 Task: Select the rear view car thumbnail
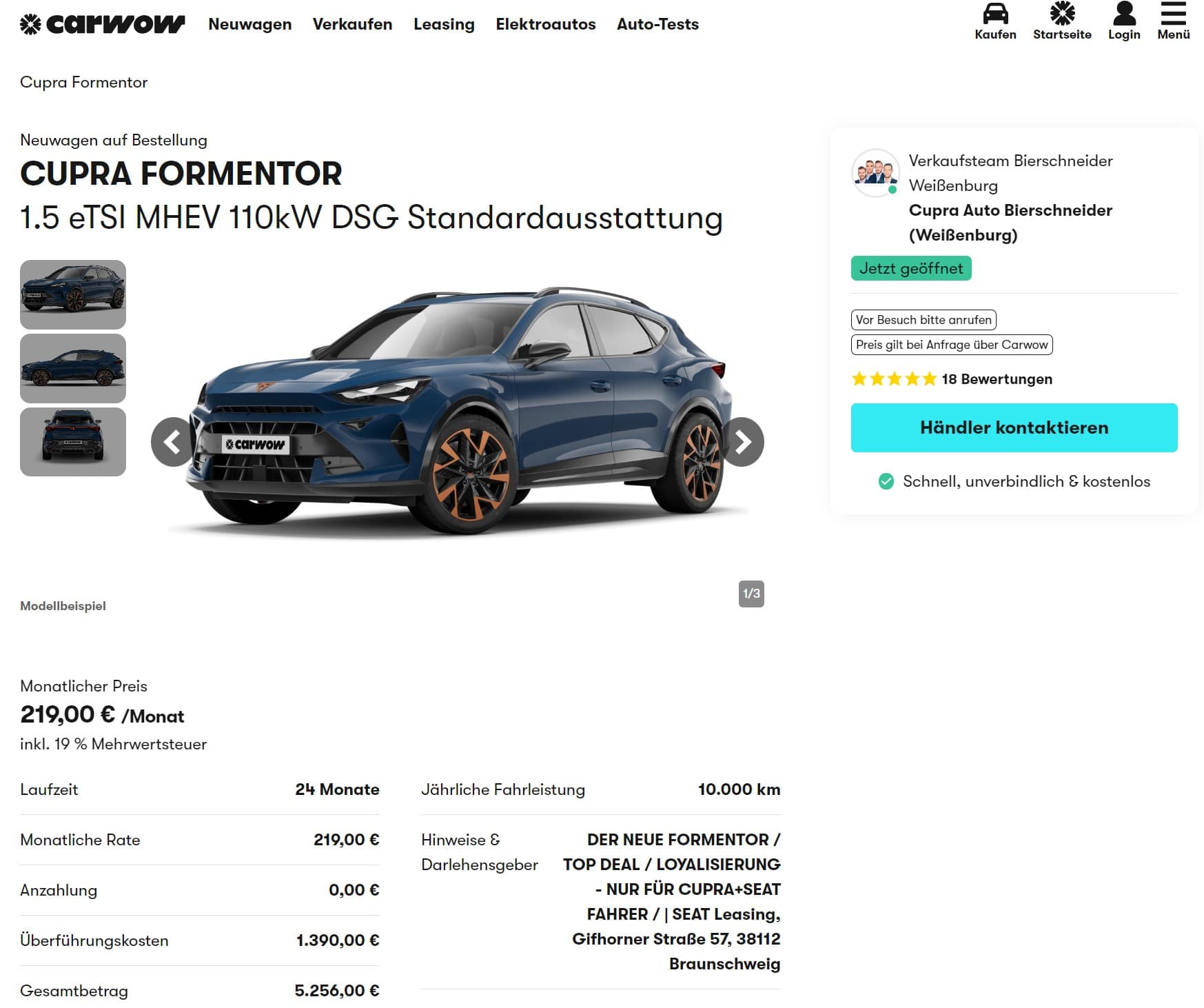pos(73,442)
